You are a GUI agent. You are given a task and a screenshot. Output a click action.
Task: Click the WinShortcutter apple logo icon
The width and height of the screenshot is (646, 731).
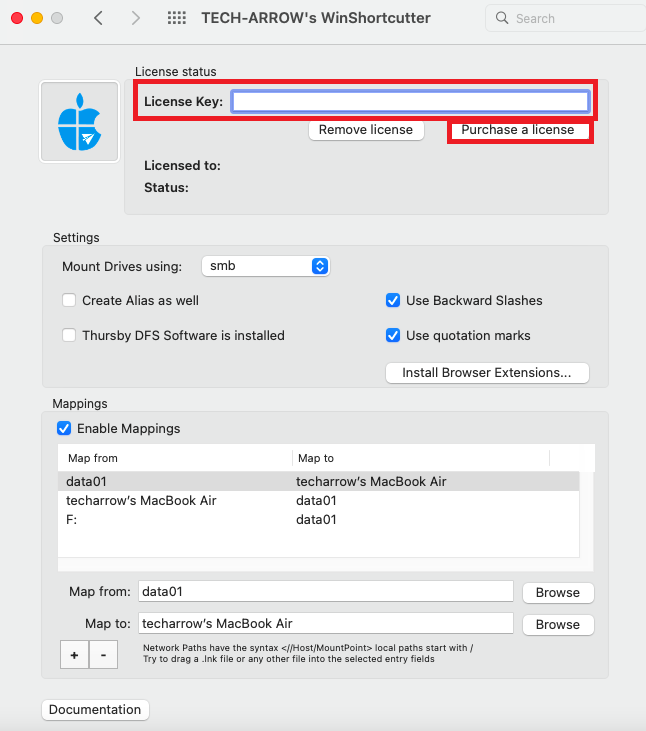80,122
